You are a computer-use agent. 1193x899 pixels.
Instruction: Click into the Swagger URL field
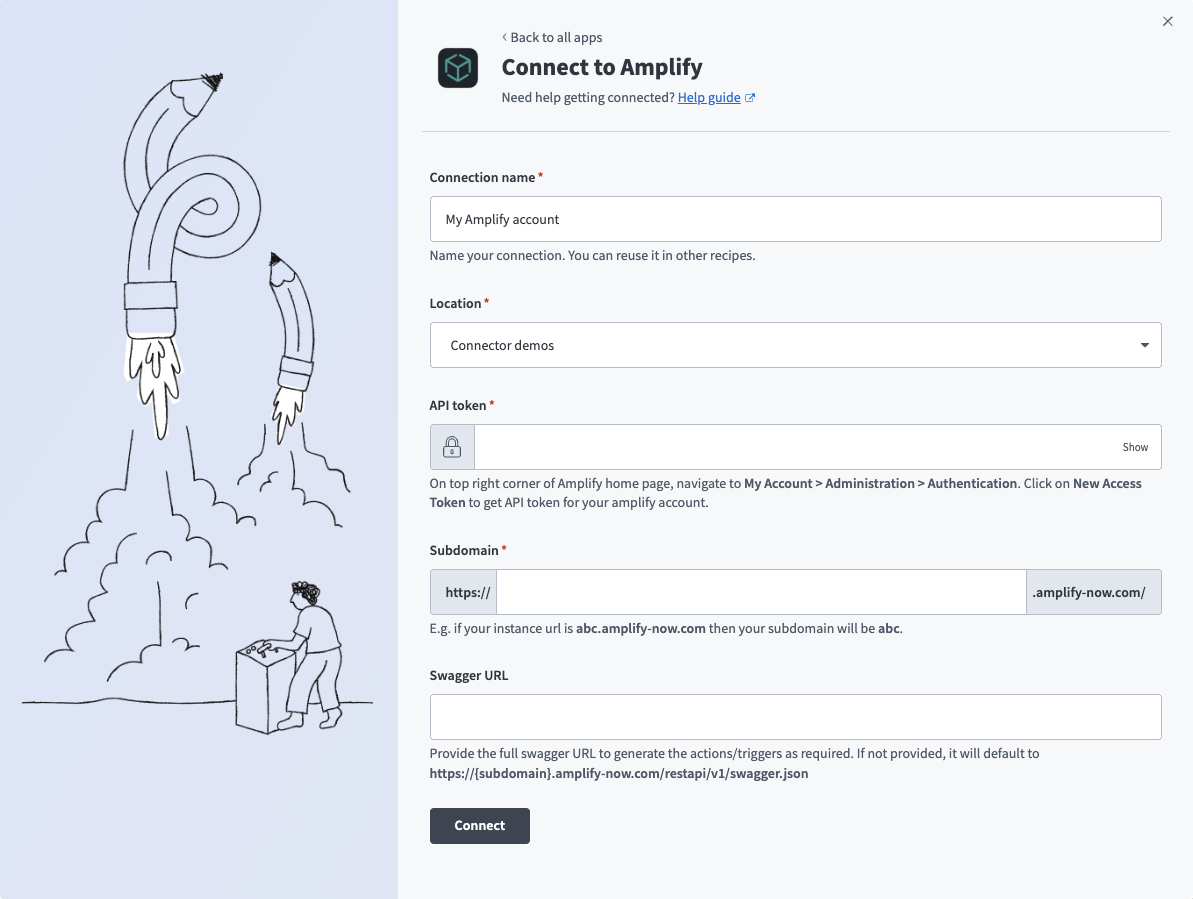(795, 716)
